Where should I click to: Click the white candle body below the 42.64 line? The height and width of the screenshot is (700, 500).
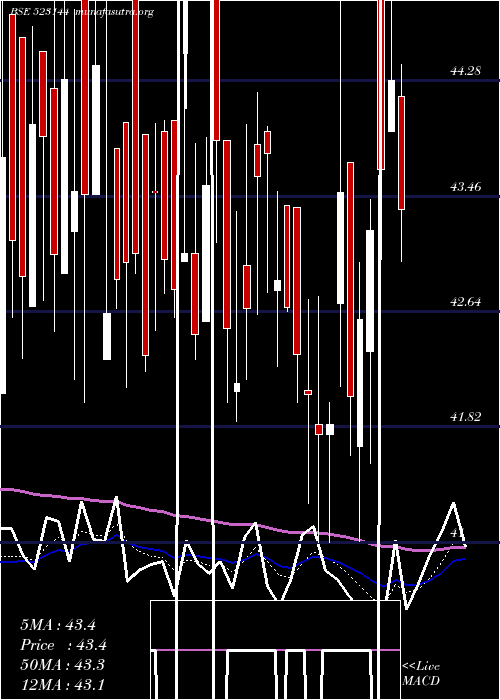point(107,336)
